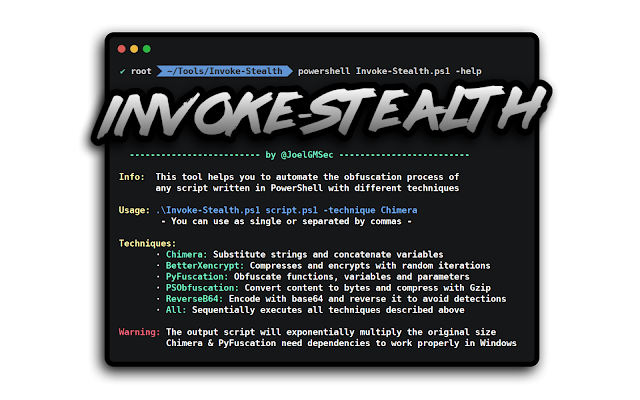Click the red 'Warning:' label
The height and width of the screenshot is (400, 640).
(139, 332)
